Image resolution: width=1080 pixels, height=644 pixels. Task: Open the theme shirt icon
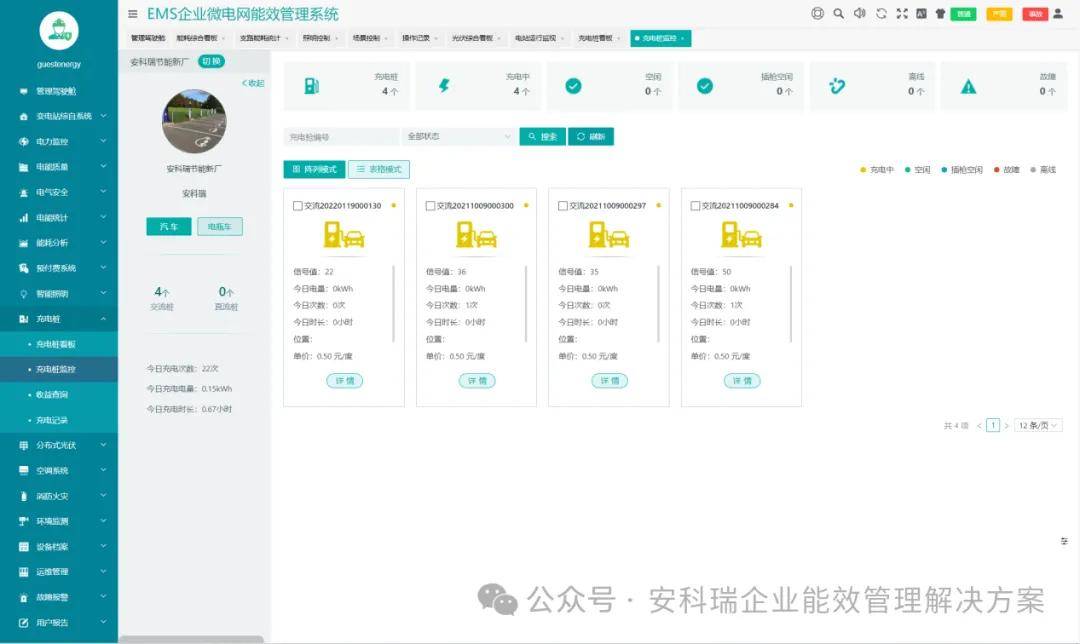click(x=940, y=13)
